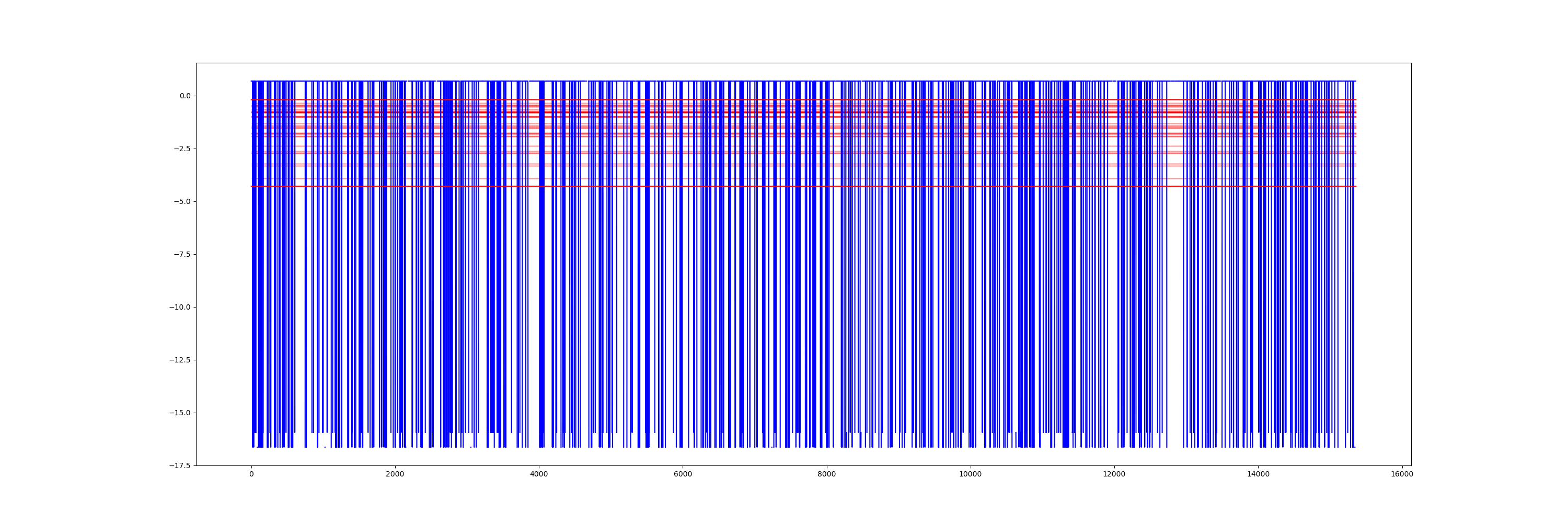Click the x-axis label 2000
Image resolution: width=1568 pixels, height=523 pixels.
click(x=395, y=475)
